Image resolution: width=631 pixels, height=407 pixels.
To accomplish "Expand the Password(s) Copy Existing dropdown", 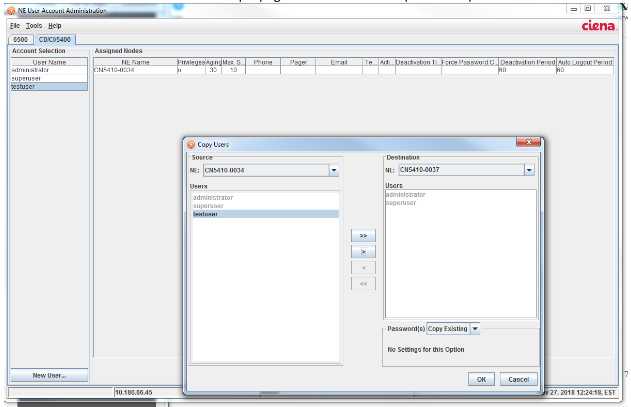I will coord(476,328).
